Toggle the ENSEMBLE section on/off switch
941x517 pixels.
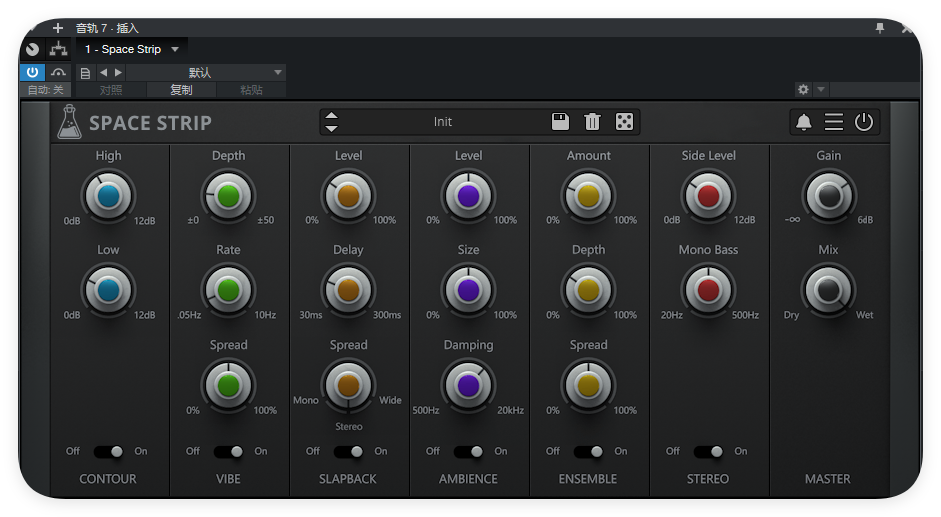(588, 452)
